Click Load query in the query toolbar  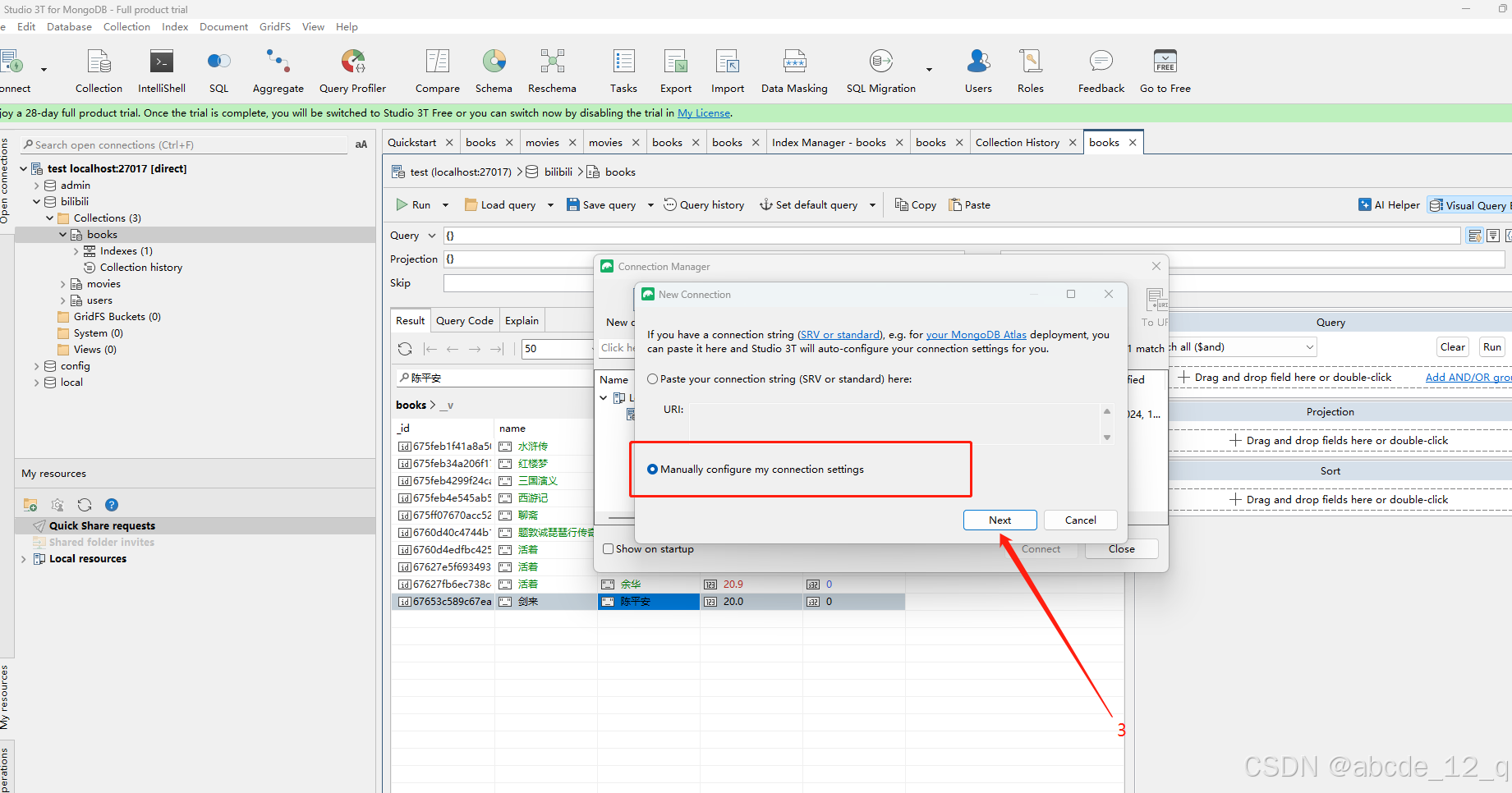500,204
